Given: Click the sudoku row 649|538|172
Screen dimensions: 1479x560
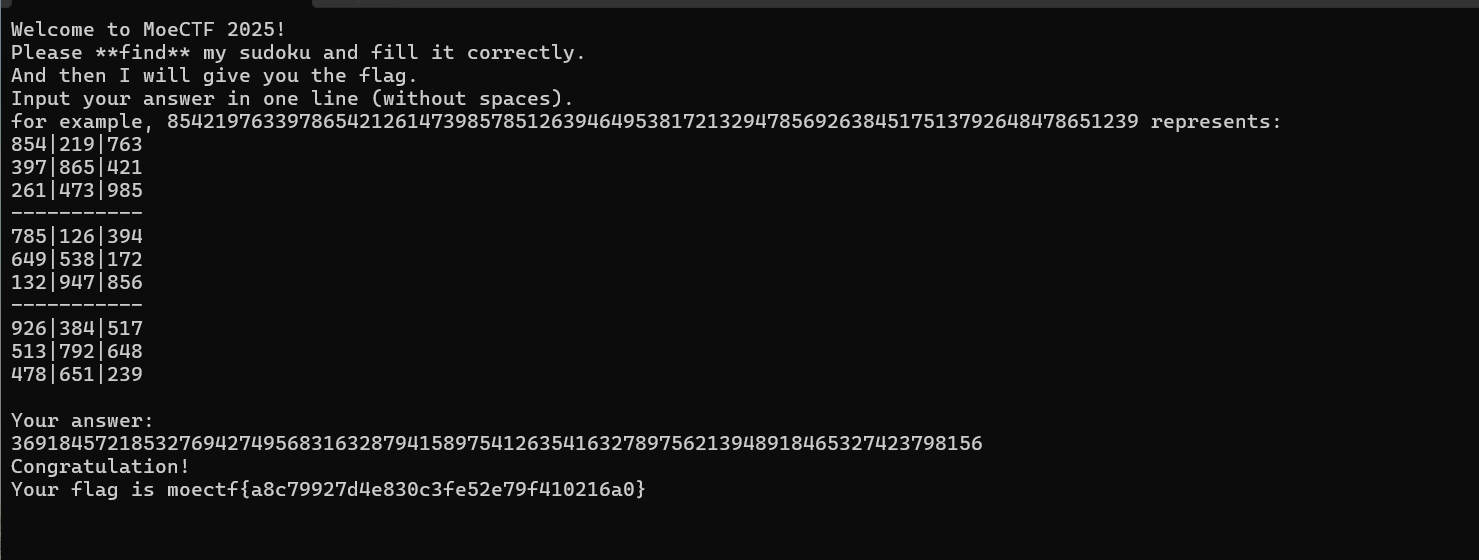Looking at the screenshot, I should (x=77, y=260).
